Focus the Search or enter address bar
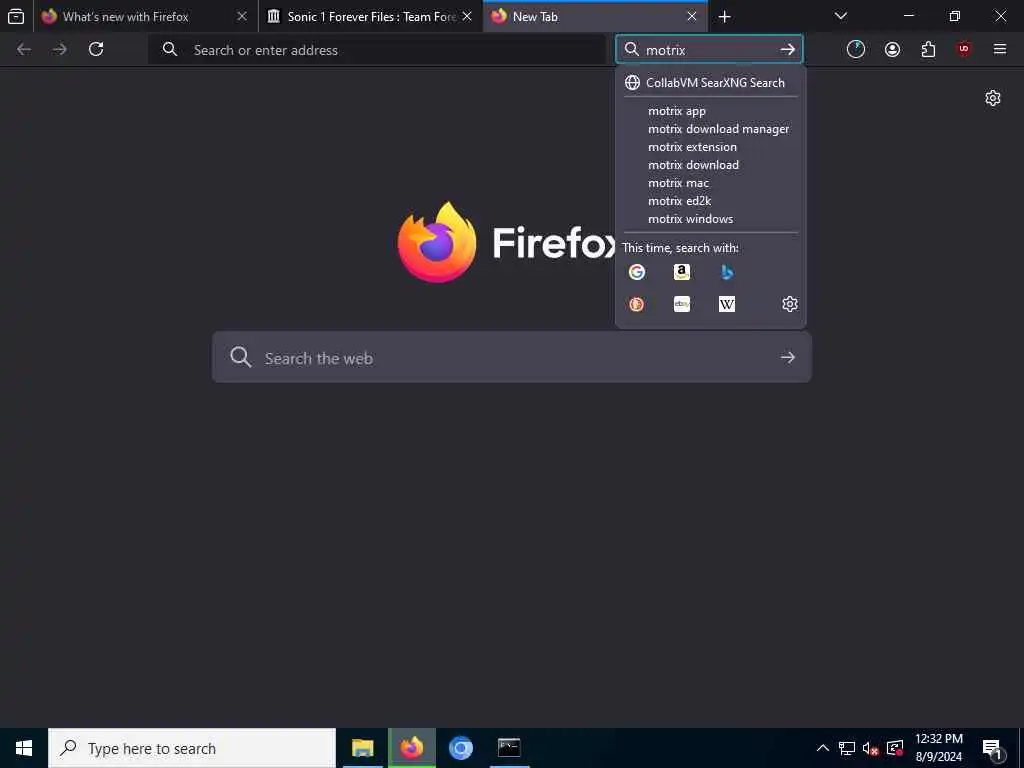Image resolution: width=1024 pixels, height=768 pixels. [x=377, y=50]
